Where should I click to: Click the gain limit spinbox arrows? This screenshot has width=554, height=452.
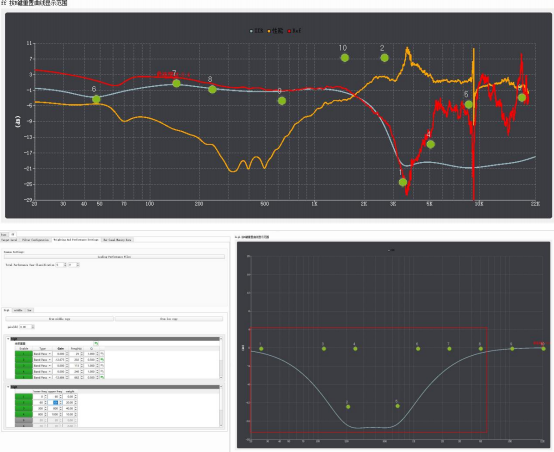click(33, 327)
